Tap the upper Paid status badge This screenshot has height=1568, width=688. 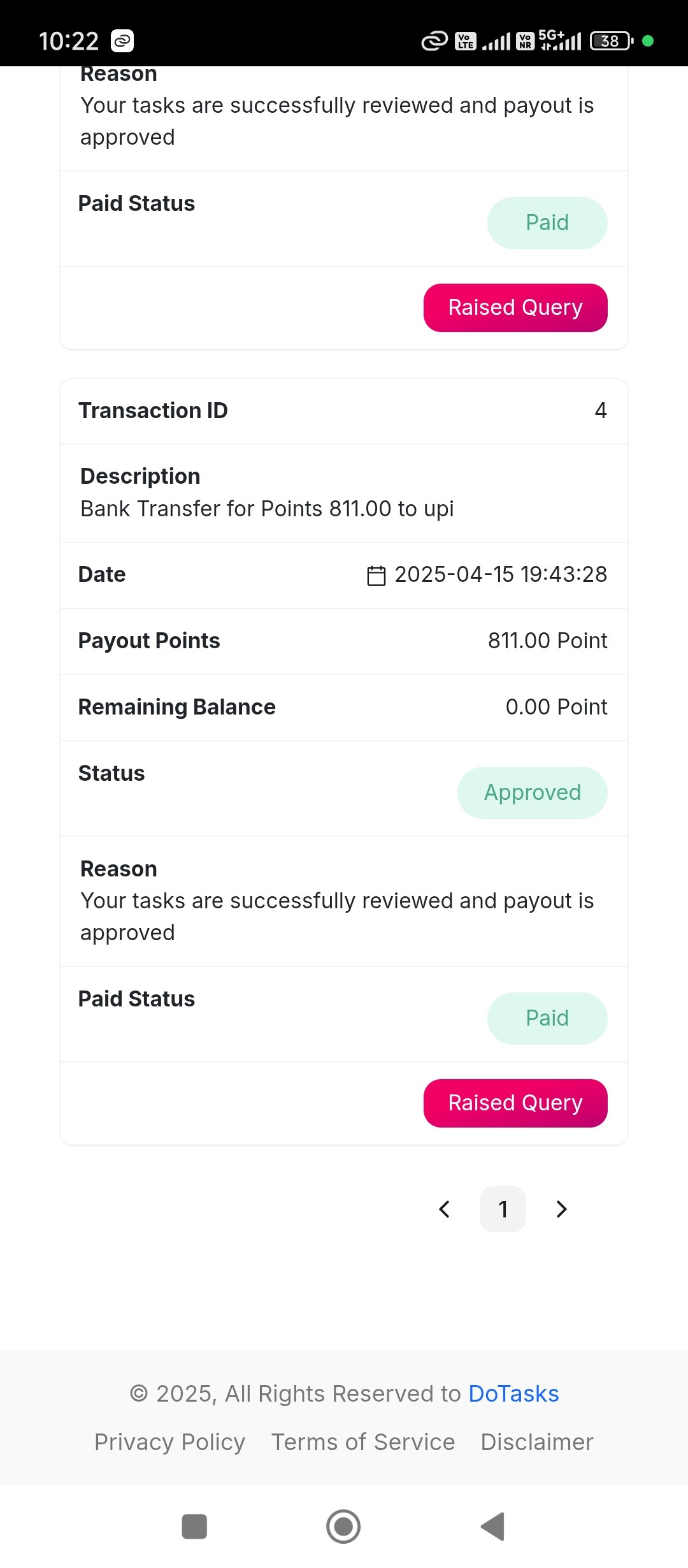[x=547, y=223]
